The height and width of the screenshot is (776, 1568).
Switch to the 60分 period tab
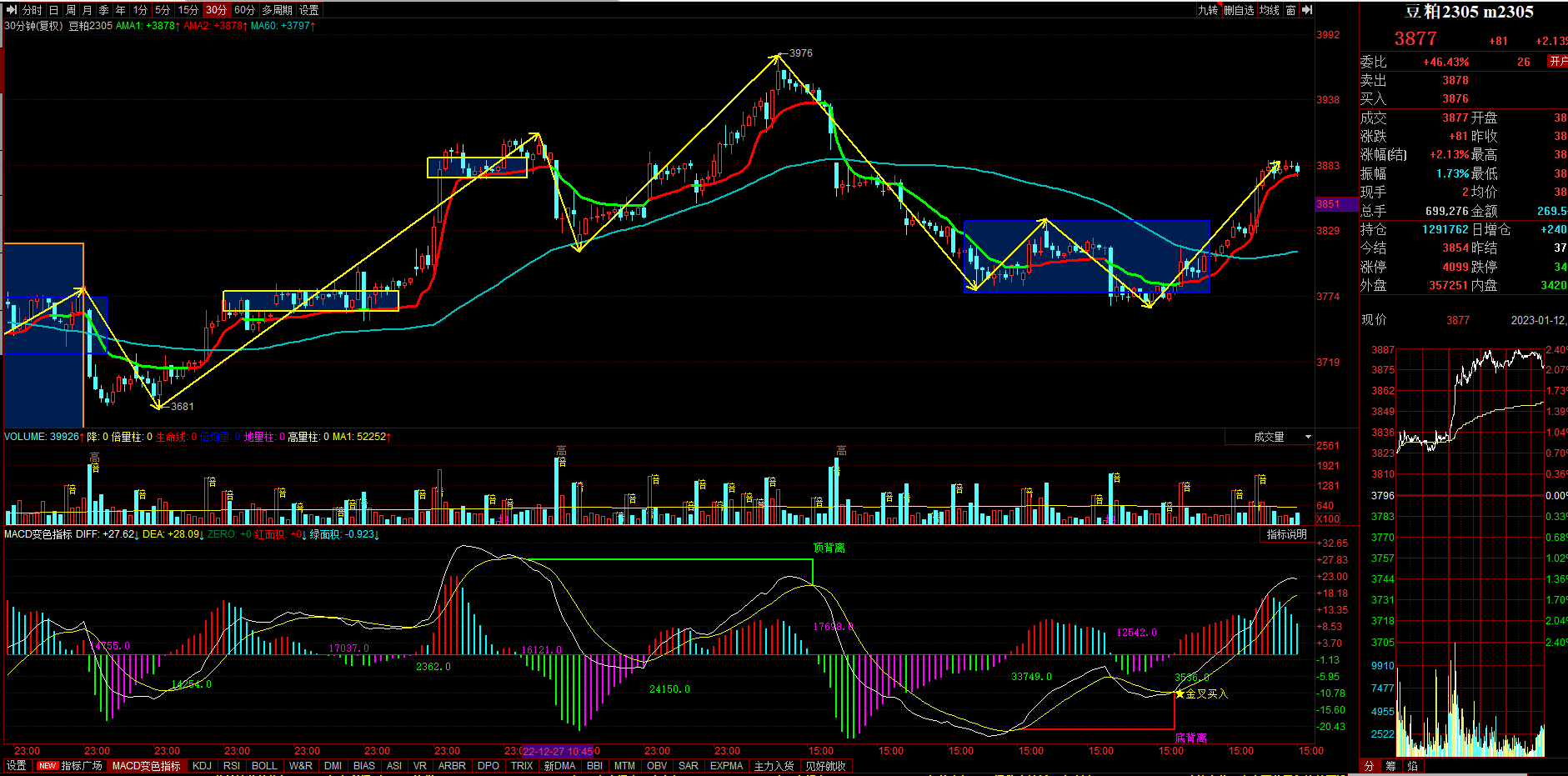click(x=244, y=10)
